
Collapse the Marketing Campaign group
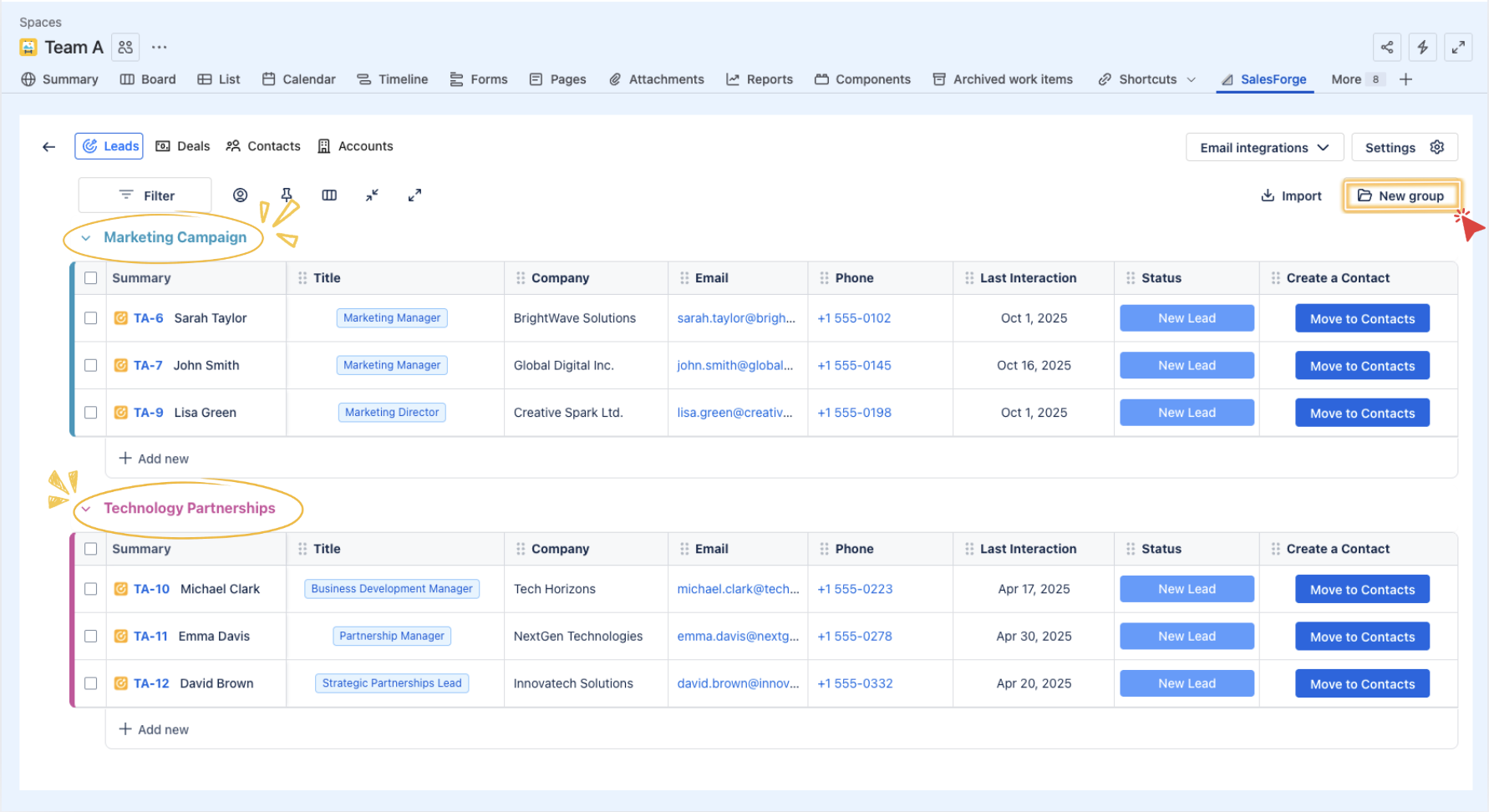(x=86, y=238)
